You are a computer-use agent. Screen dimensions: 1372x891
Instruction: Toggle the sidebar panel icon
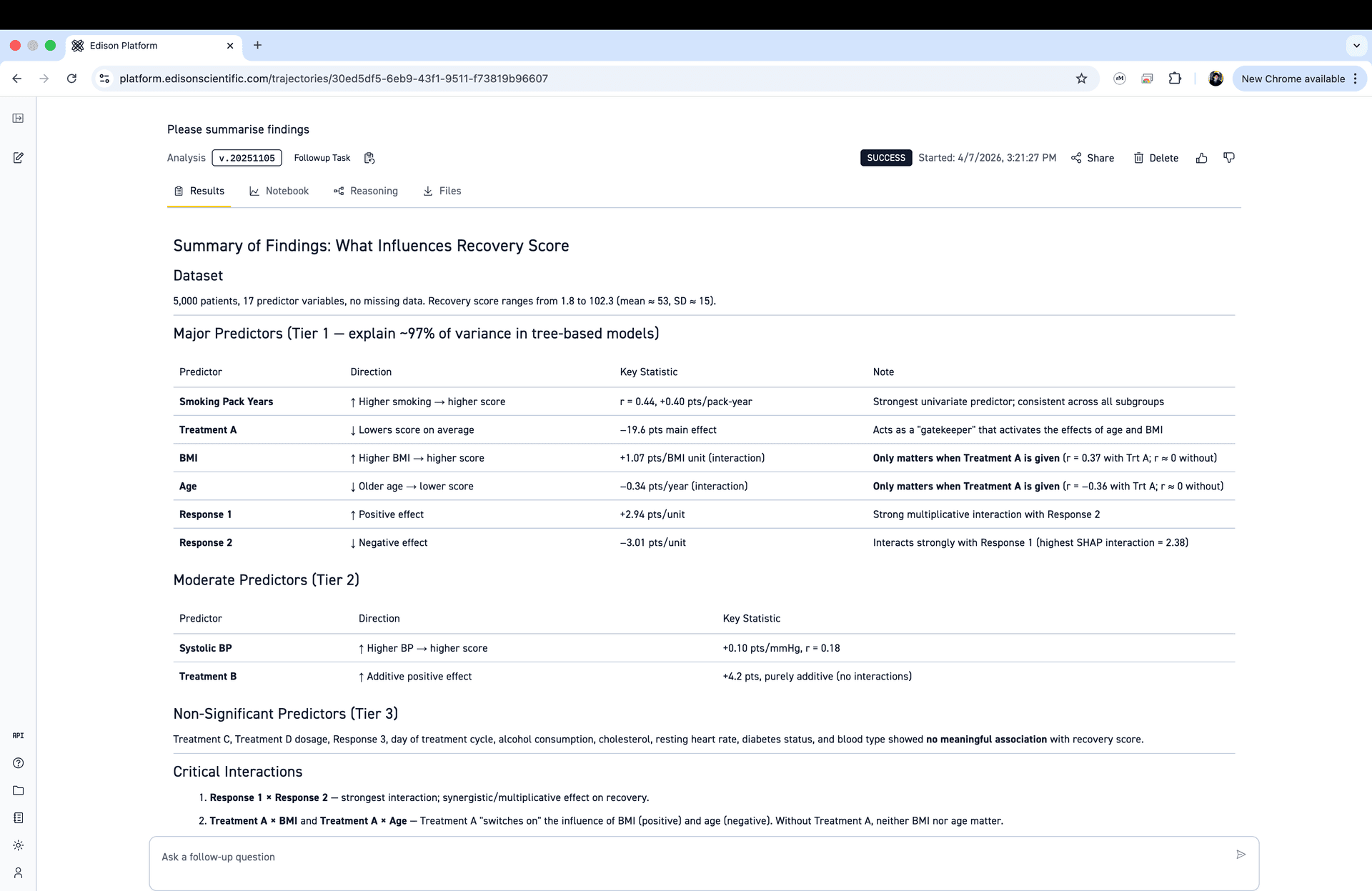pos(19,118)
